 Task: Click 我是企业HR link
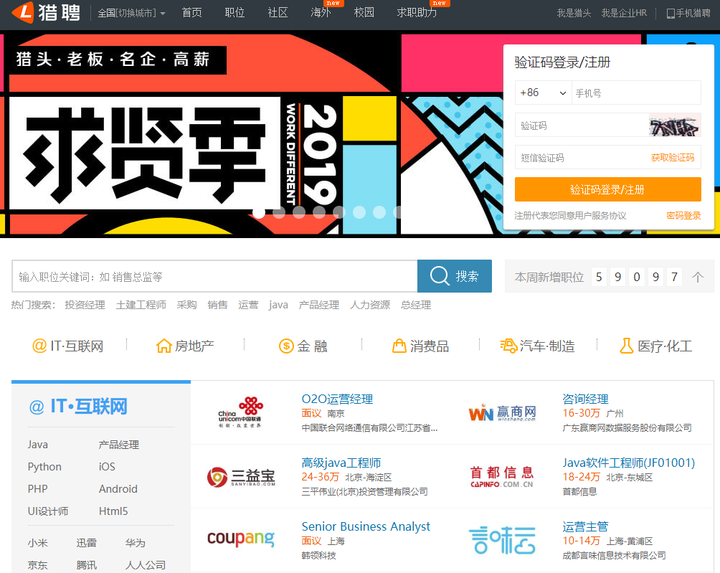click(624, 13)
